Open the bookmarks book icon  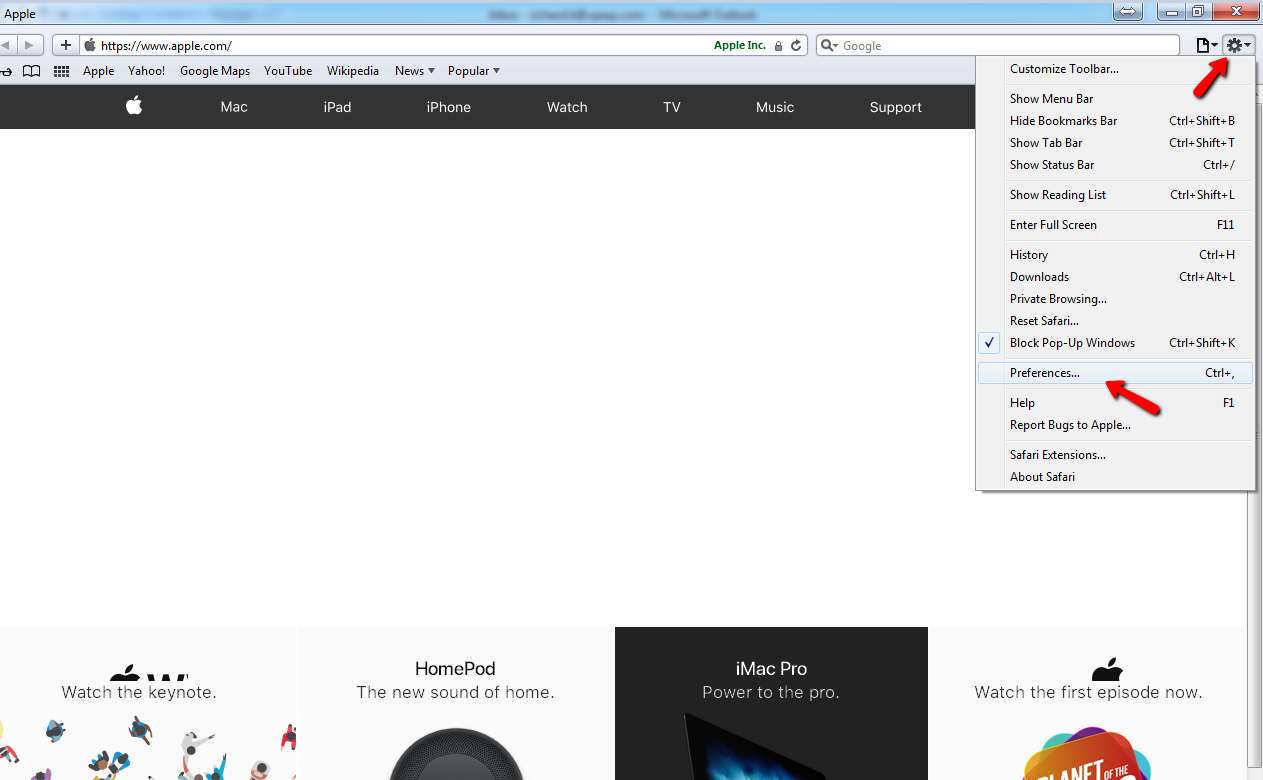32,71
